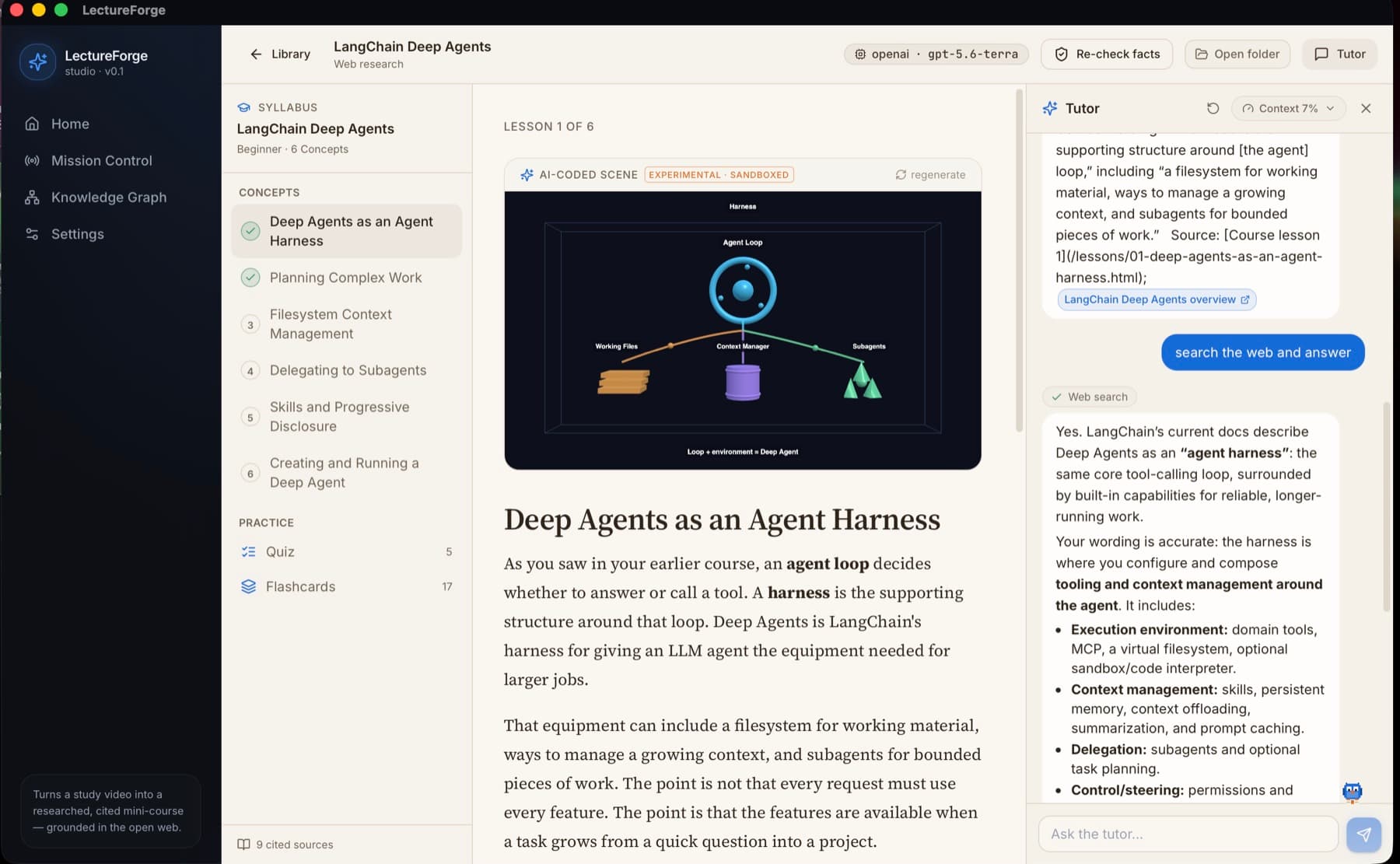Click the openai gpt-5.6-terra model chip
1400x864 pixels.
pyautogui.click(x=936, y=54)
